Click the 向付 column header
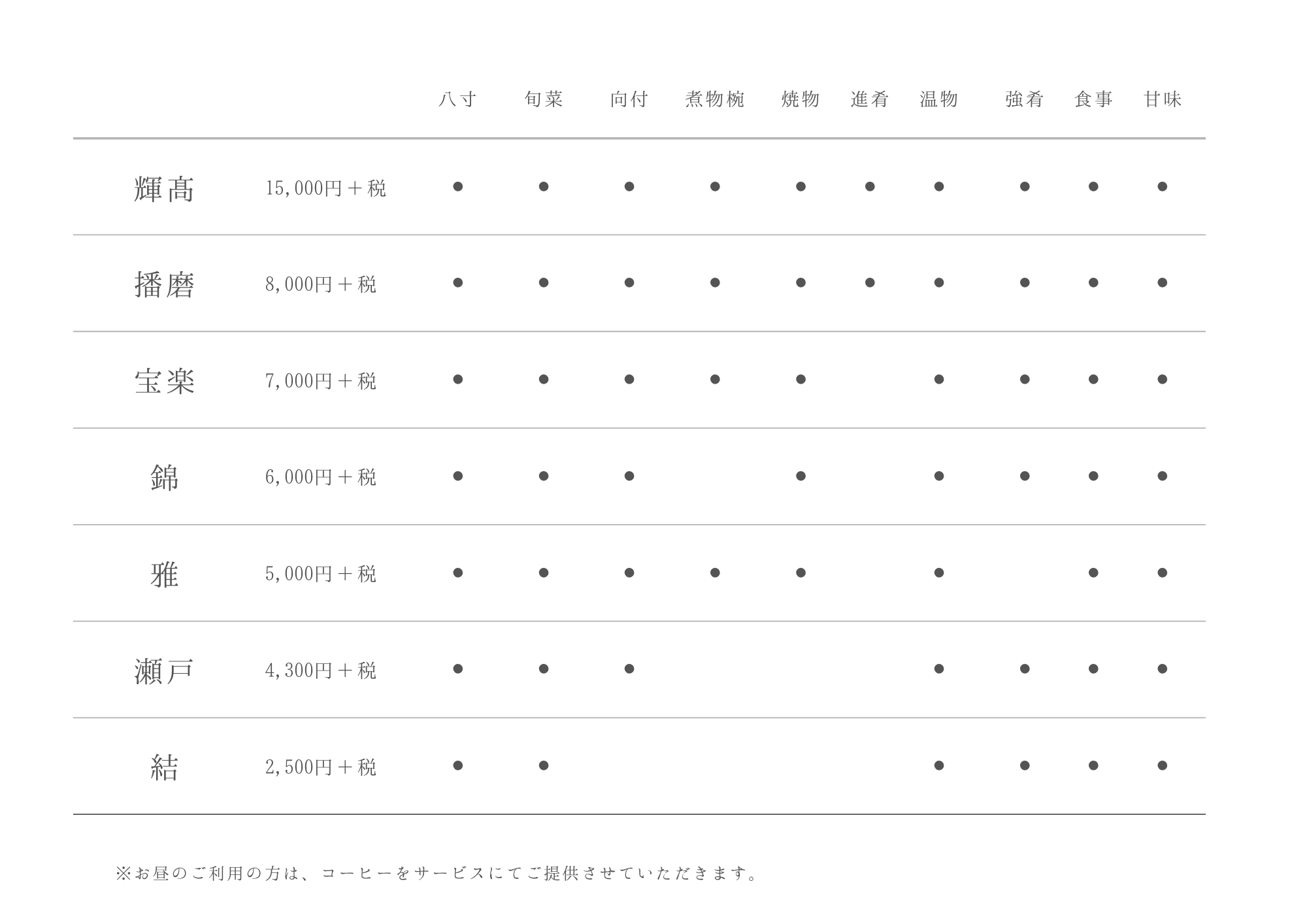This screenshot has height=924, width=1307. pos(629,99)
